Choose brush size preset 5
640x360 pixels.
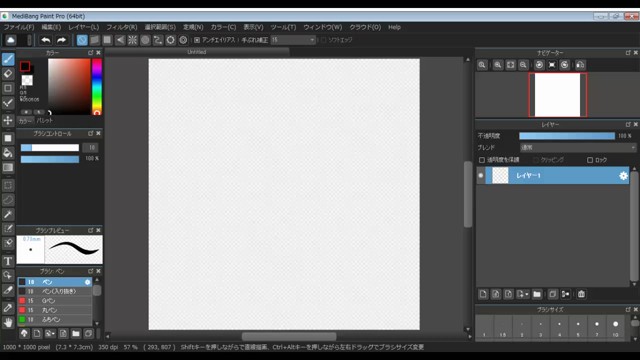[578, 327]
